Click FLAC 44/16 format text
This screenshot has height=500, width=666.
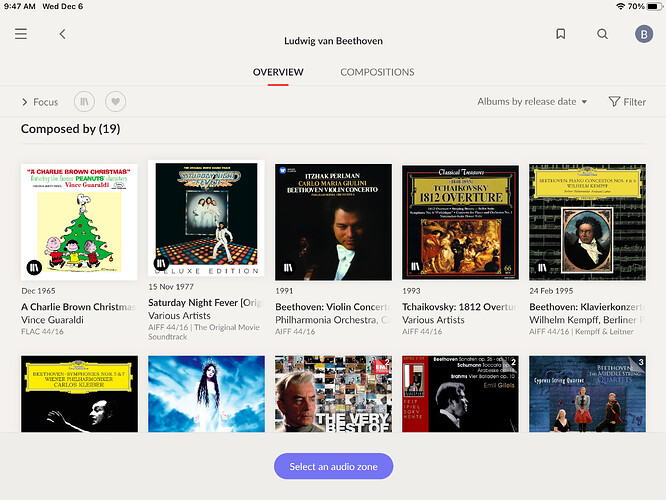(42, 331)
